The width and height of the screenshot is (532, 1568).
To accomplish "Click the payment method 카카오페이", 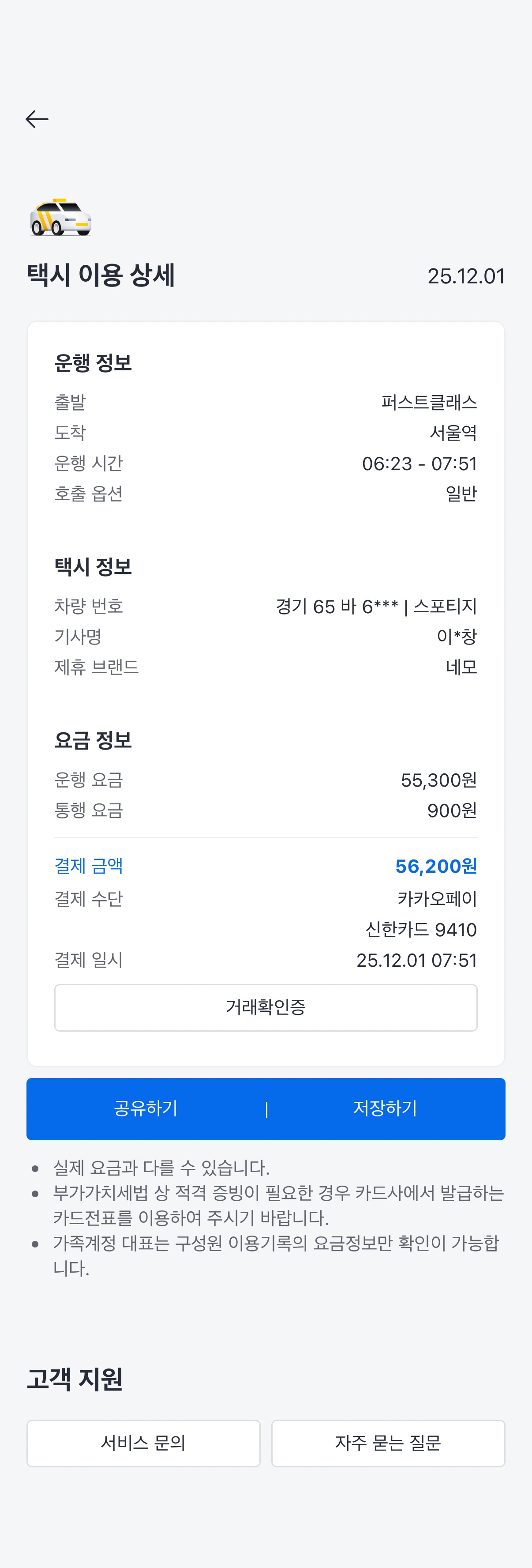I will coord(437,899).
